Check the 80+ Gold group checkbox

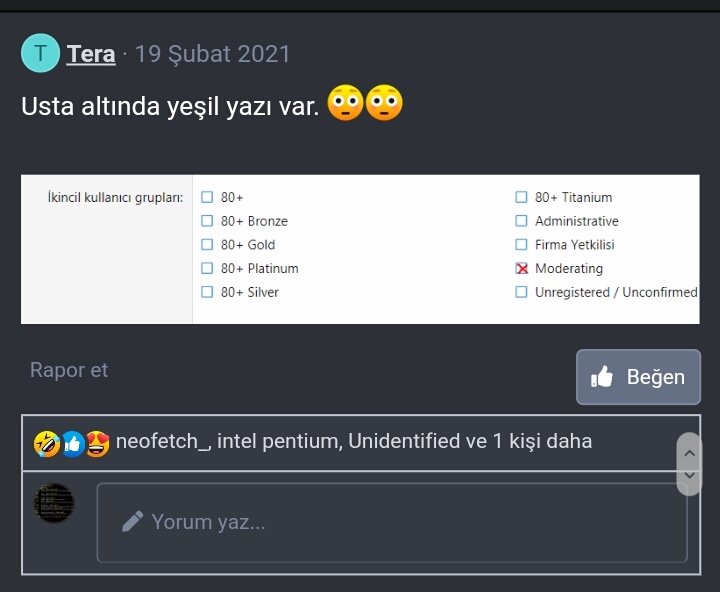[207, 245]
